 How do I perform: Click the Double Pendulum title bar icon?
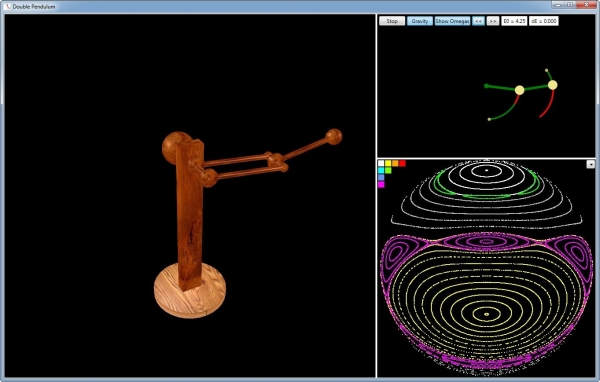pos(7,7)
